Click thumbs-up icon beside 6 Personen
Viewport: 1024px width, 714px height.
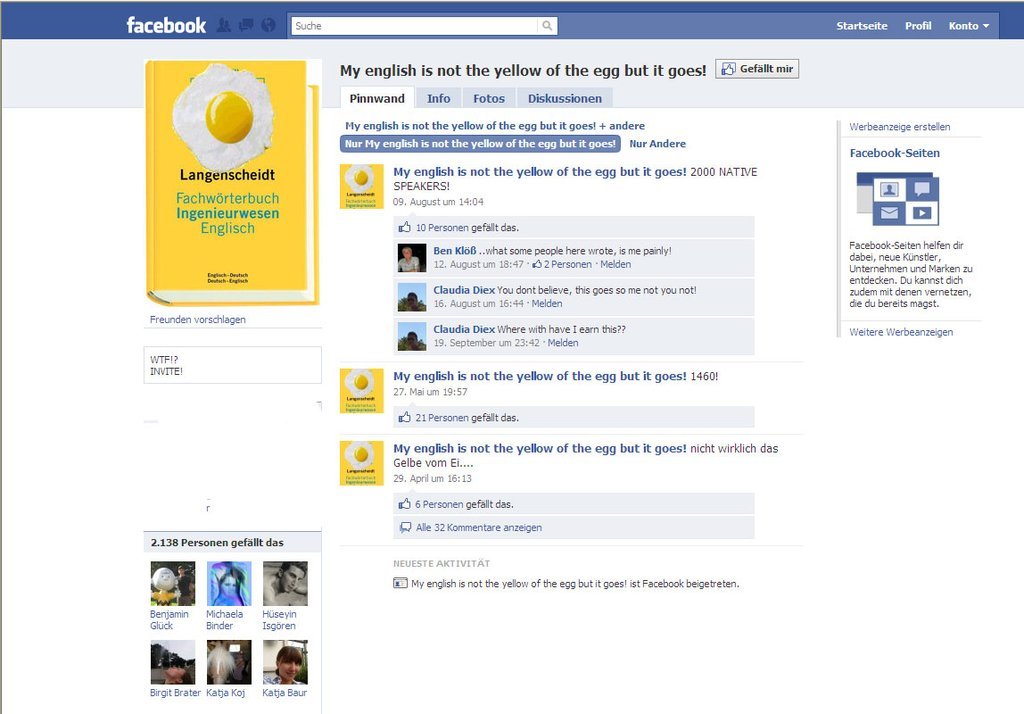[x=405, y=504]
